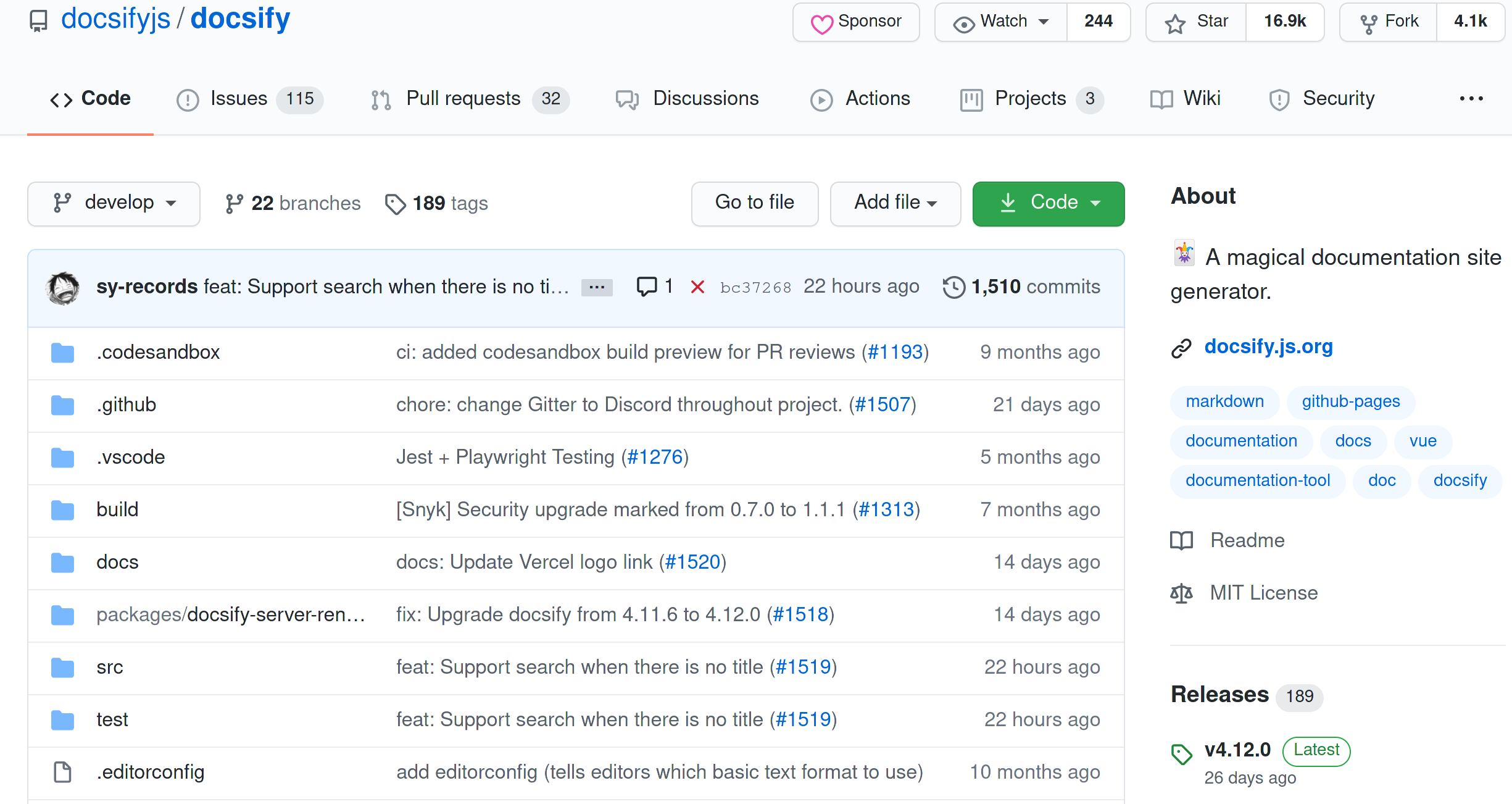Screen dimensions: 1512x804
Task: Open commit history via the clock icon
Action: tap(953, 286)
